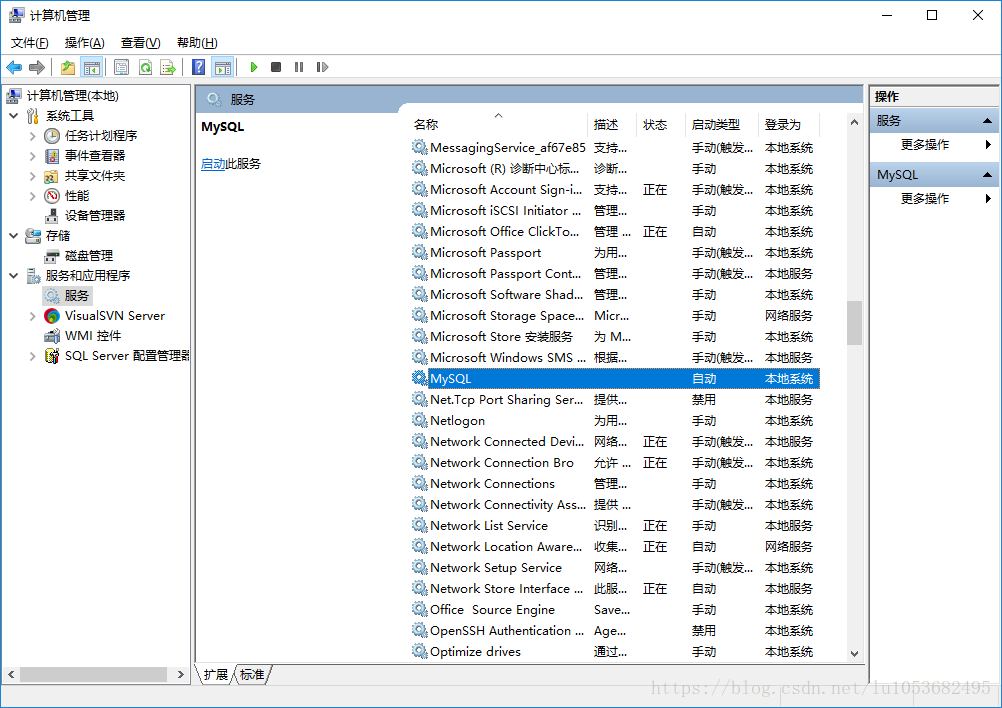1002x708 pixels.
Task: Click the services list vertical scrollbar thumb
Action: point(854,323)
